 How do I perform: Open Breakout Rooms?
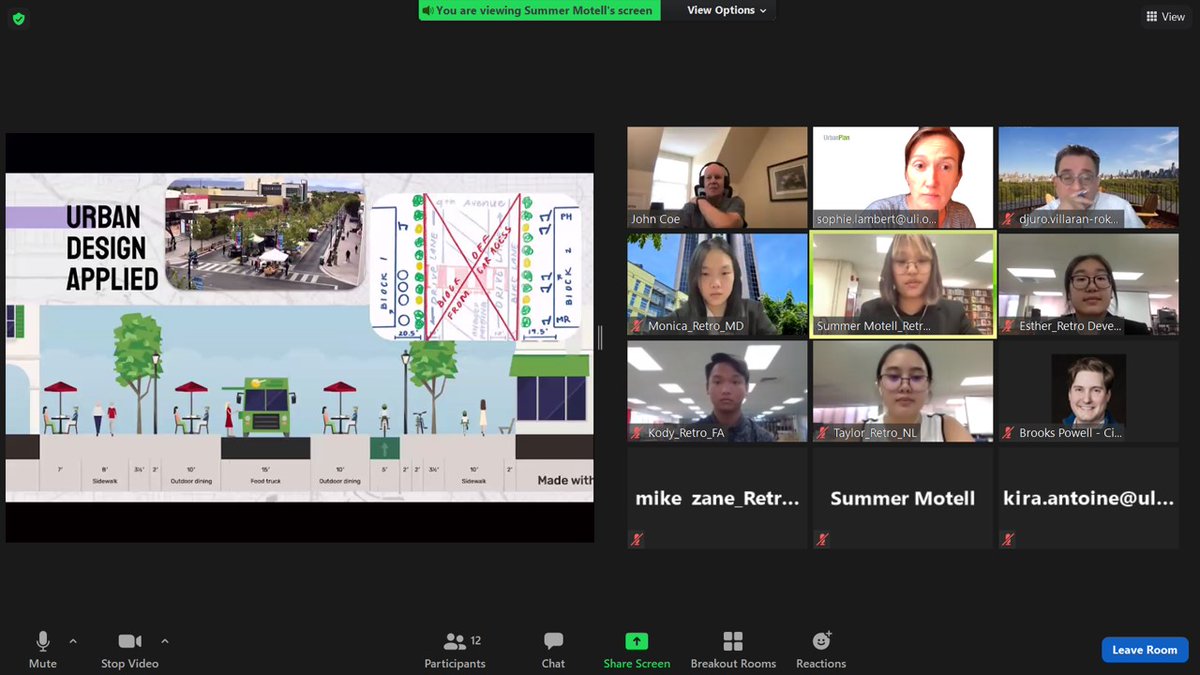click(x=733, y=649)
